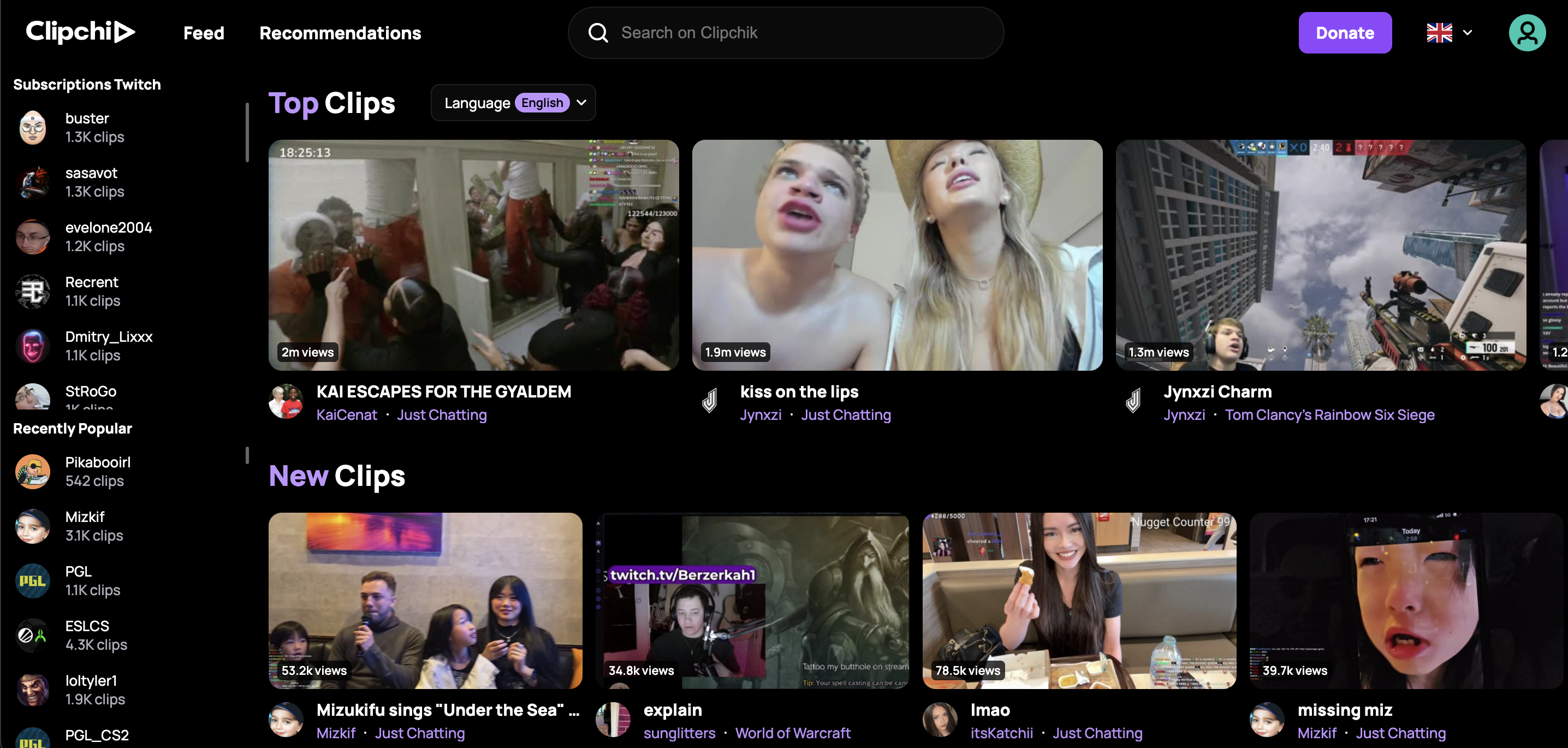
Task: Click sunglitters avatar beside explain clip
Action: (613, 720)
